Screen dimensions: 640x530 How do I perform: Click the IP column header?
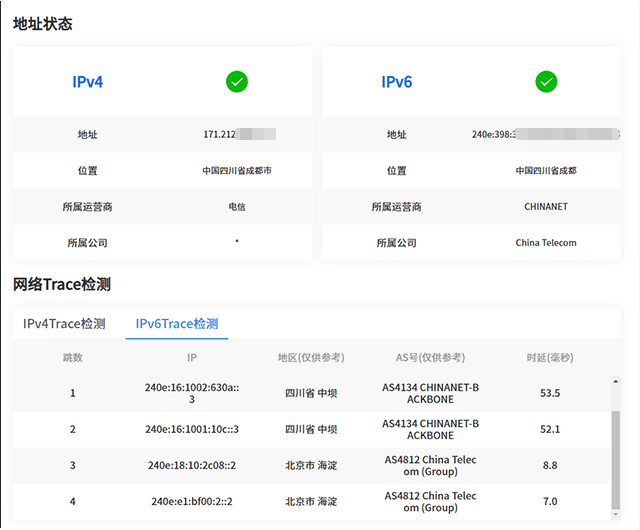(x=191, y=357)
